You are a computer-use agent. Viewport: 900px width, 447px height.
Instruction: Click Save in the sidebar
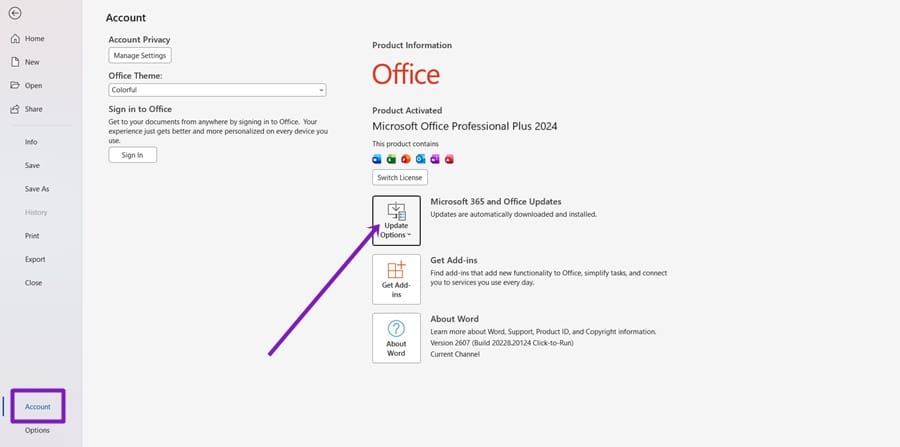(32, 165)
